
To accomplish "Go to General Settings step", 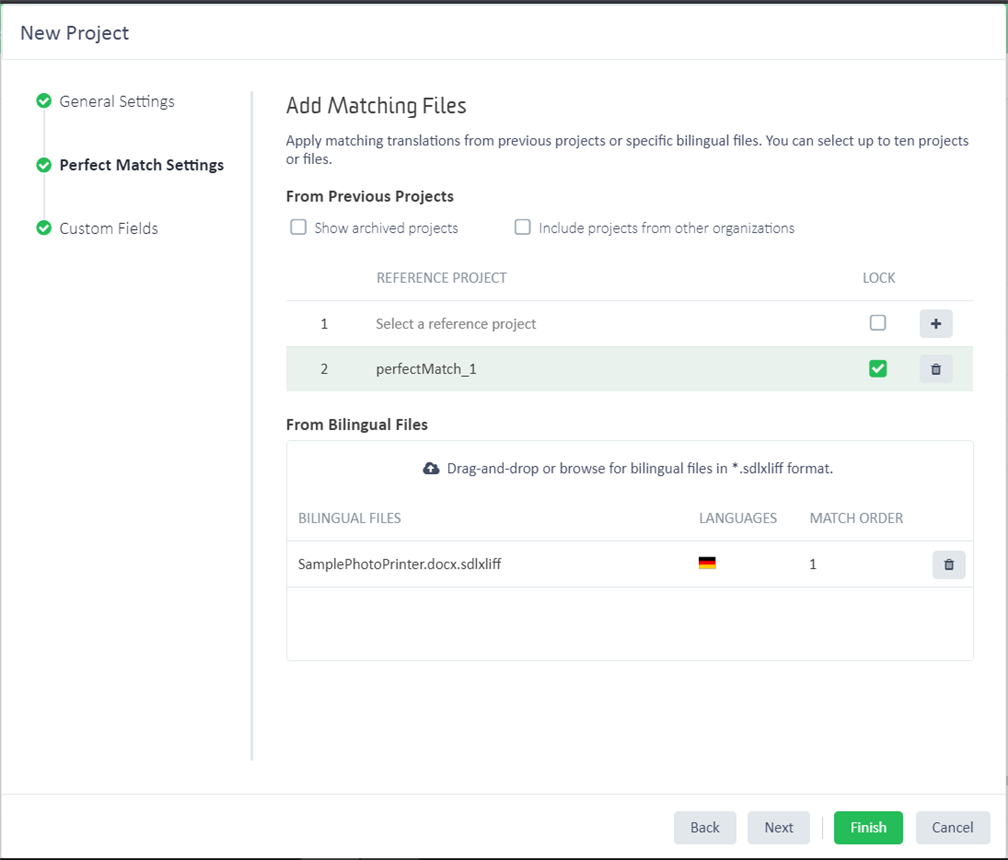I will coord(117,101).
